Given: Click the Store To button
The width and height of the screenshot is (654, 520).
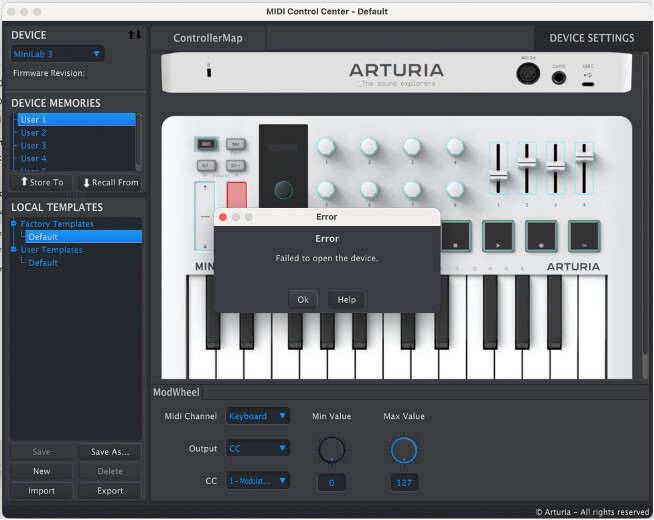Looking at the screenshot, I should click(42, 182).
